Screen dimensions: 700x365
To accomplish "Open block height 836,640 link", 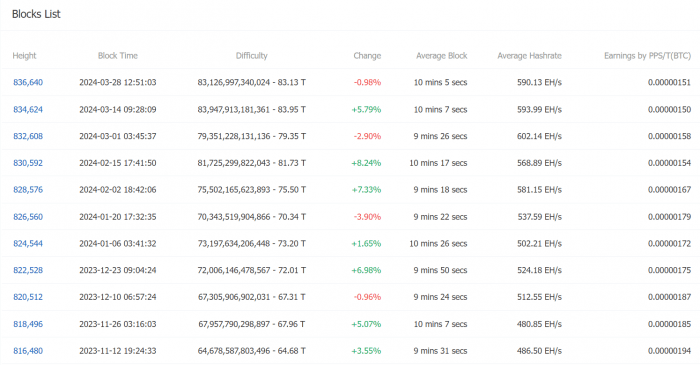I will coord(28,82).
